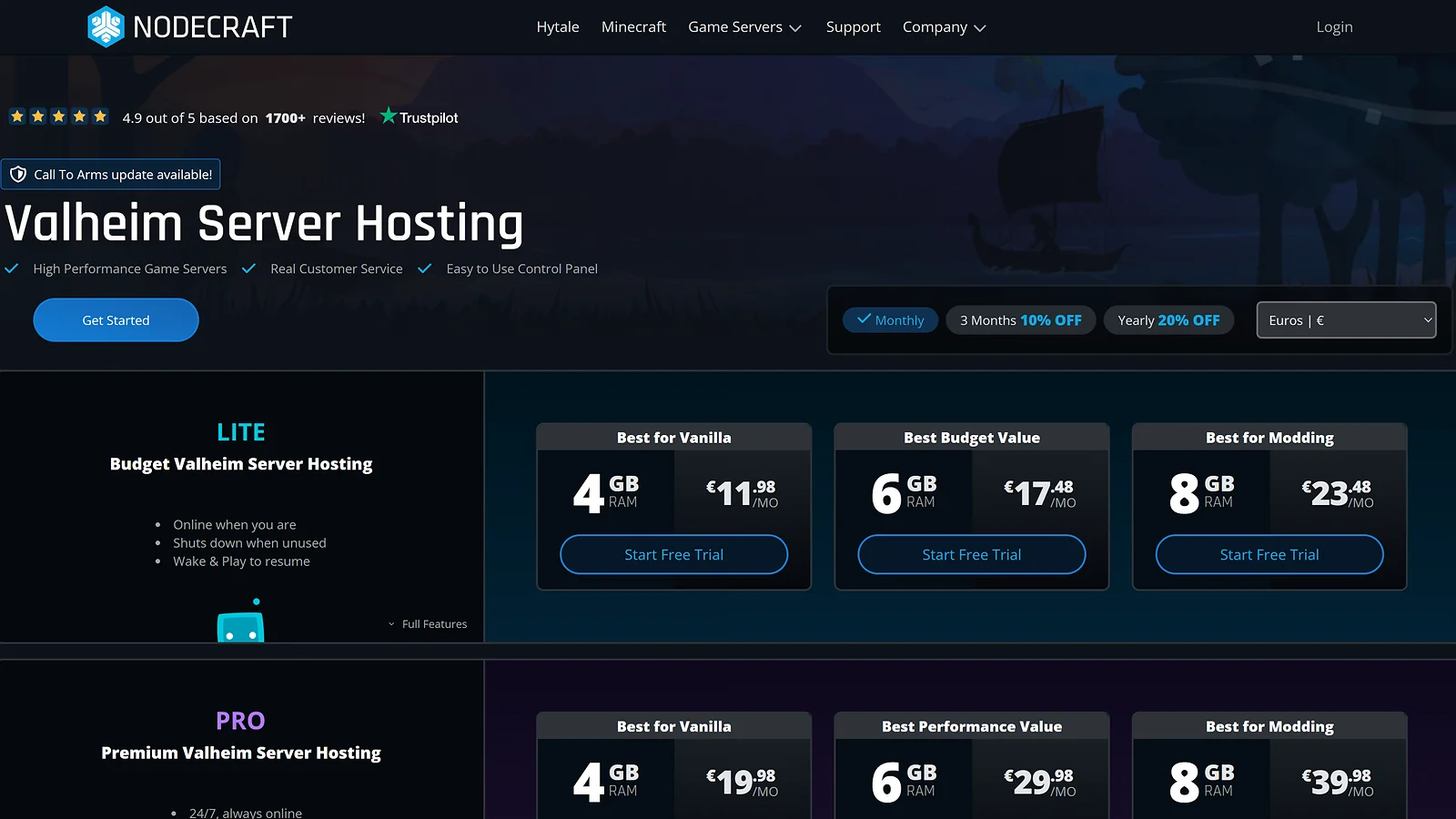Open the Minecraft nav item
This screenshot has height=819, width=1456.
click(x=633, y=27)
